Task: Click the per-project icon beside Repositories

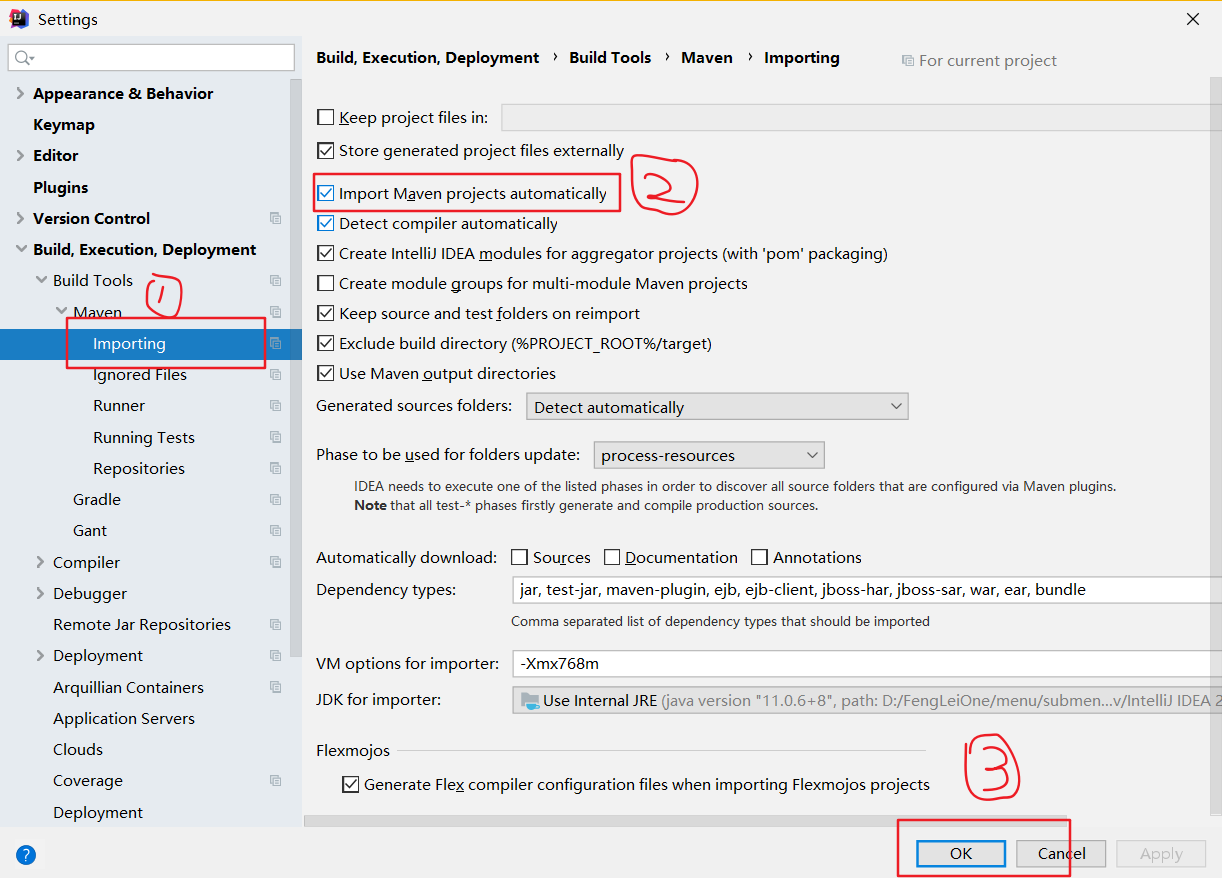Action: (275, 468)
